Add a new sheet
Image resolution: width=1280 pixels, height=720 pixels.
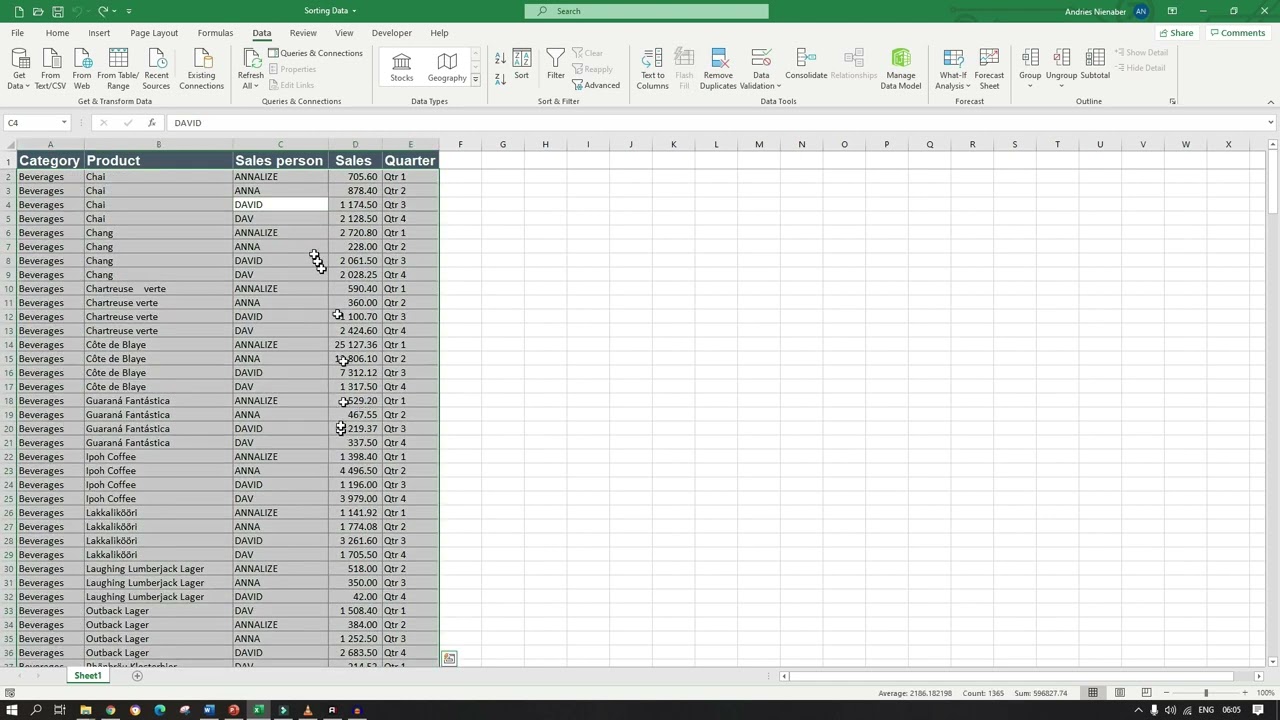[137, 676]
